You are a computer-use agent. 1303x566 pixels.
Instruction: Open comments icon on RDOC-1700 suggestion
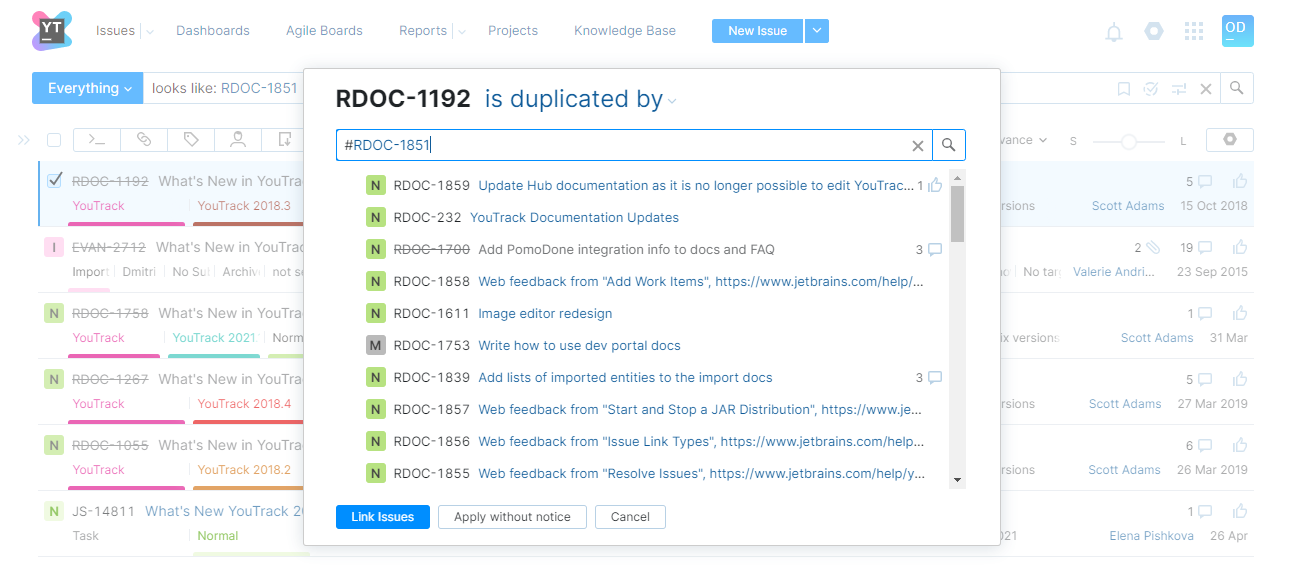[x=935, y=250]
